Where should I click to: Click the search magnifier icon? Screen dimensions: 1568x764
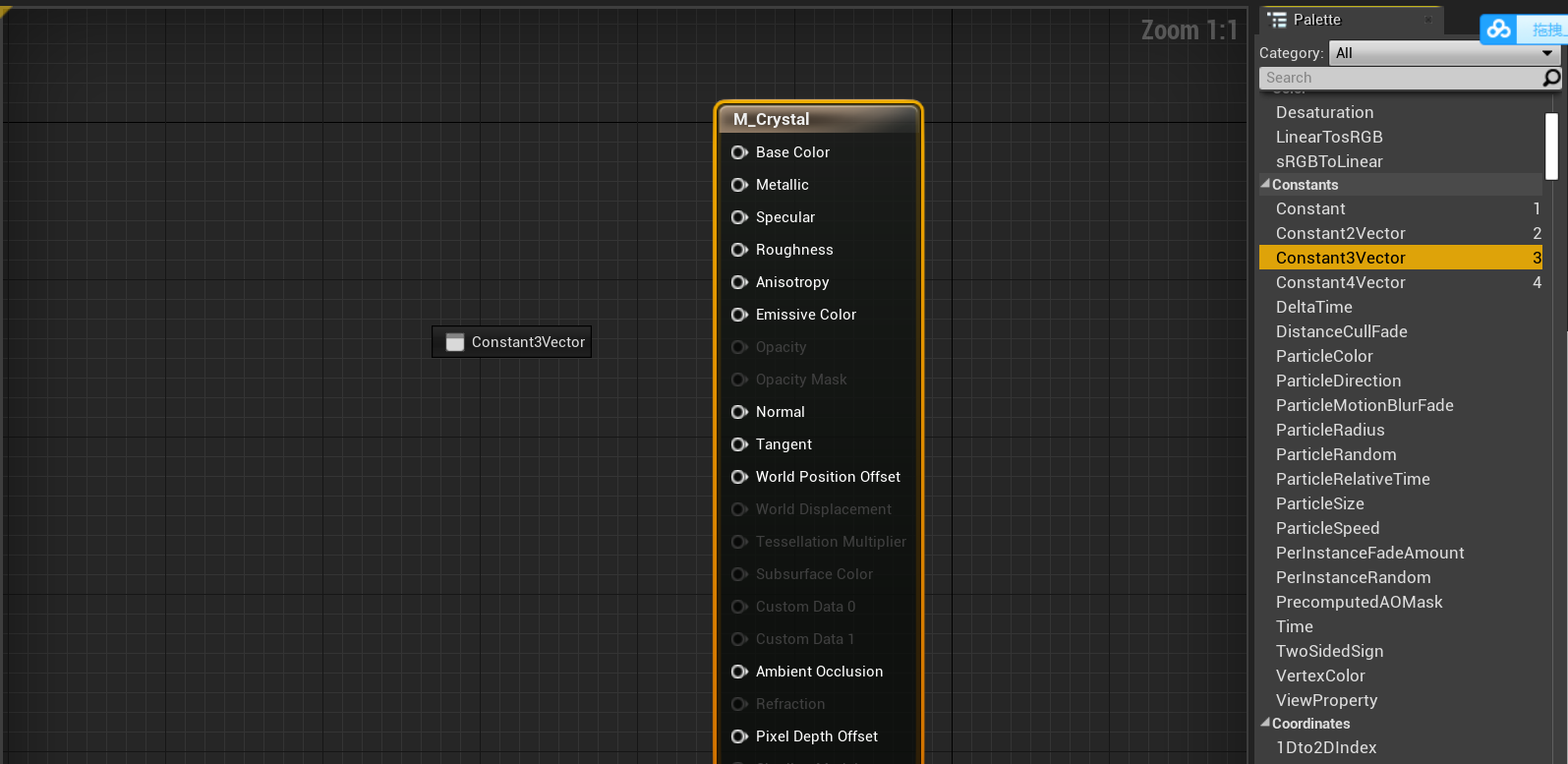pos(1551,78)
